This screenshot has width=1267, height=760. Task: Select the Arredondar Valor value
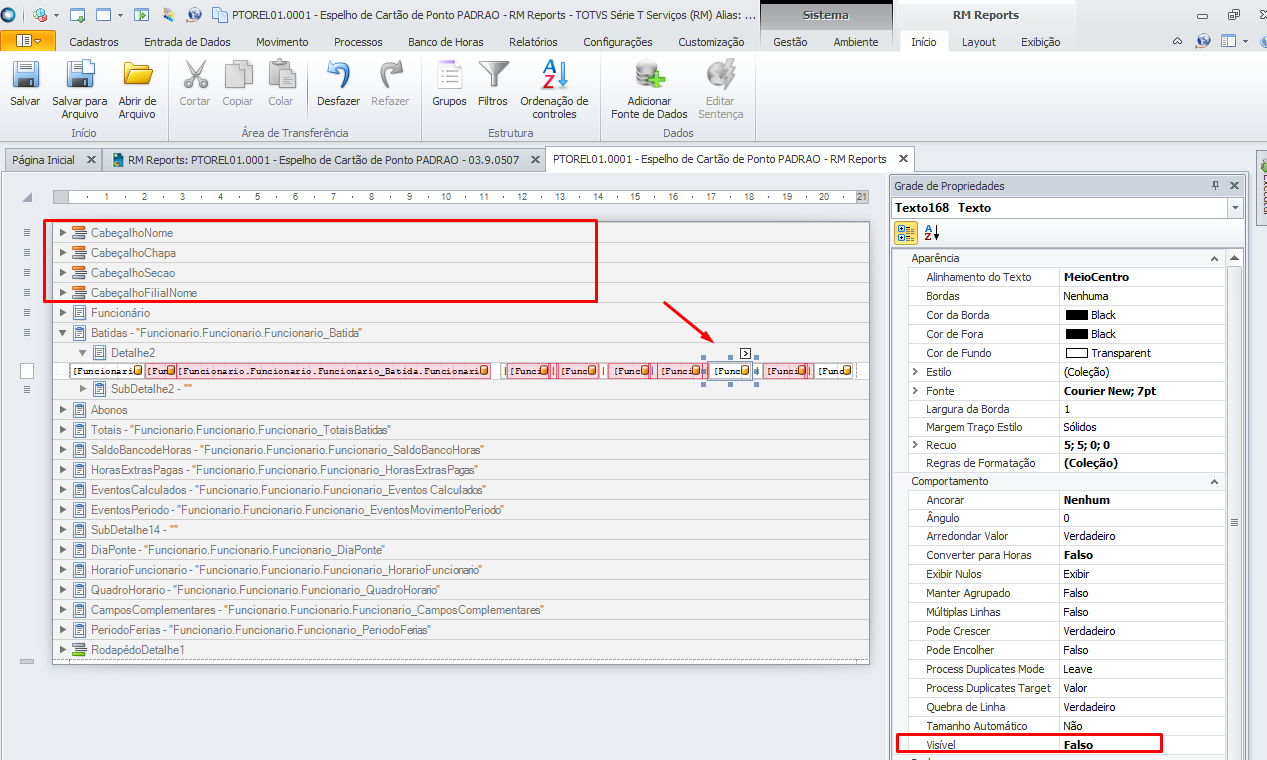click(x=1143, y=536)
